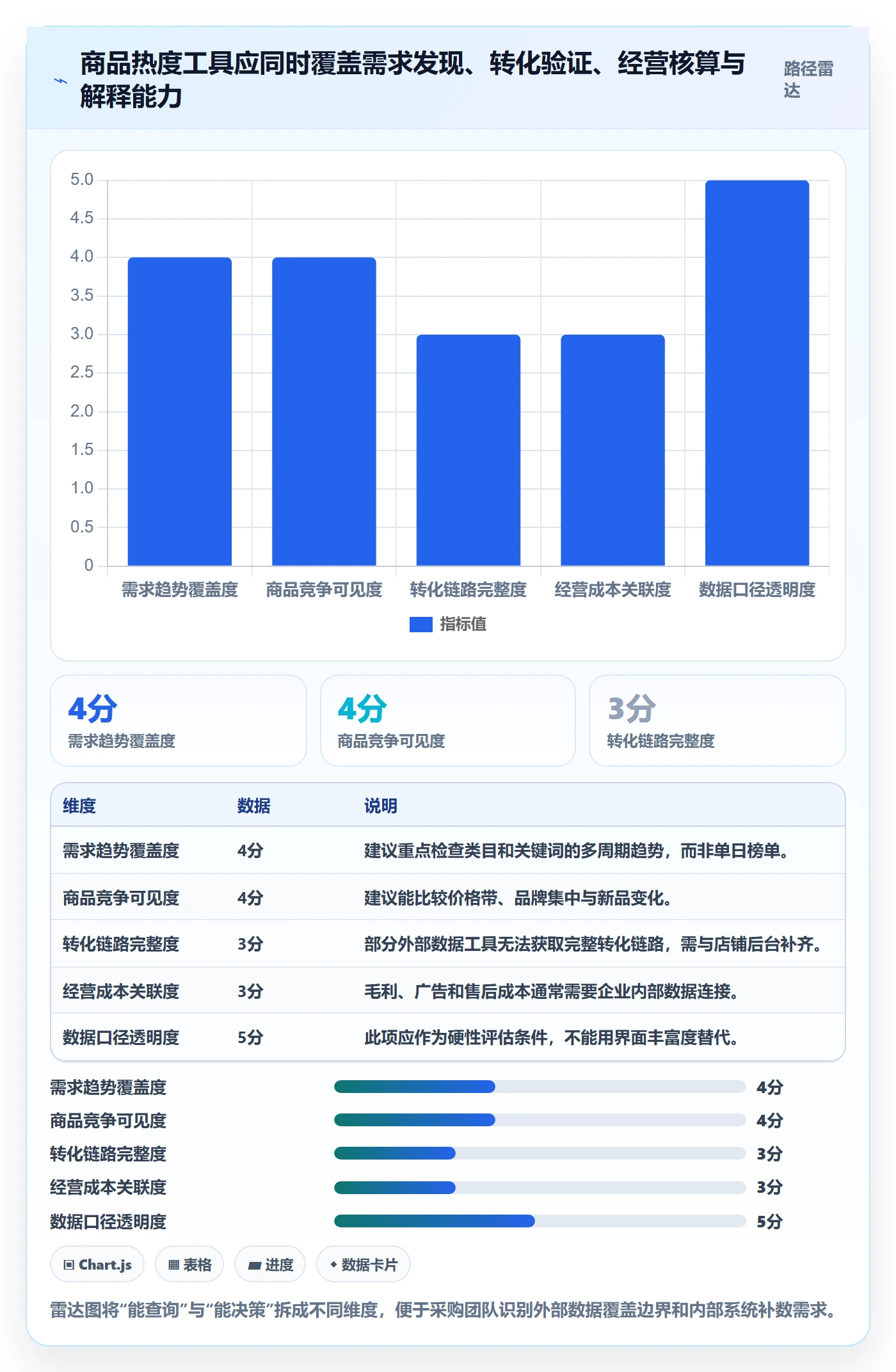This screenshot has width=896, height=1372.
Task: Click the description starting 毛利、广告和售后
Action: click(554, 991)
